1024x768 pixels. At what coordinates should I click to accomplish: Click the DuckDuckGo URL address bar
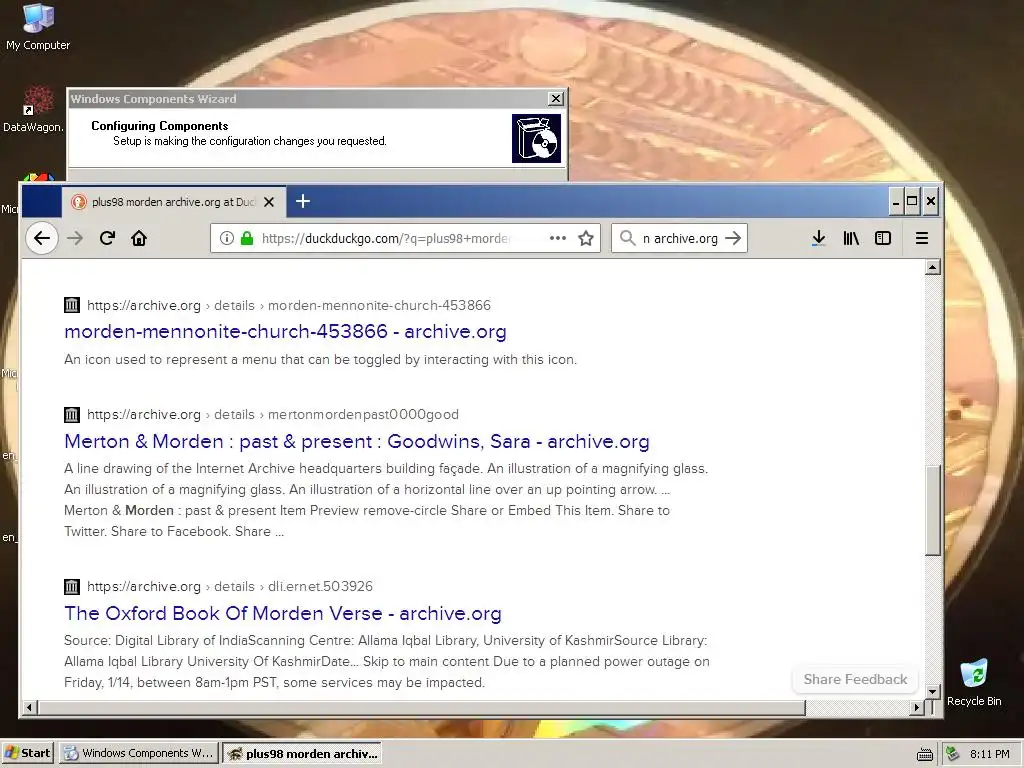pos(405,238)
